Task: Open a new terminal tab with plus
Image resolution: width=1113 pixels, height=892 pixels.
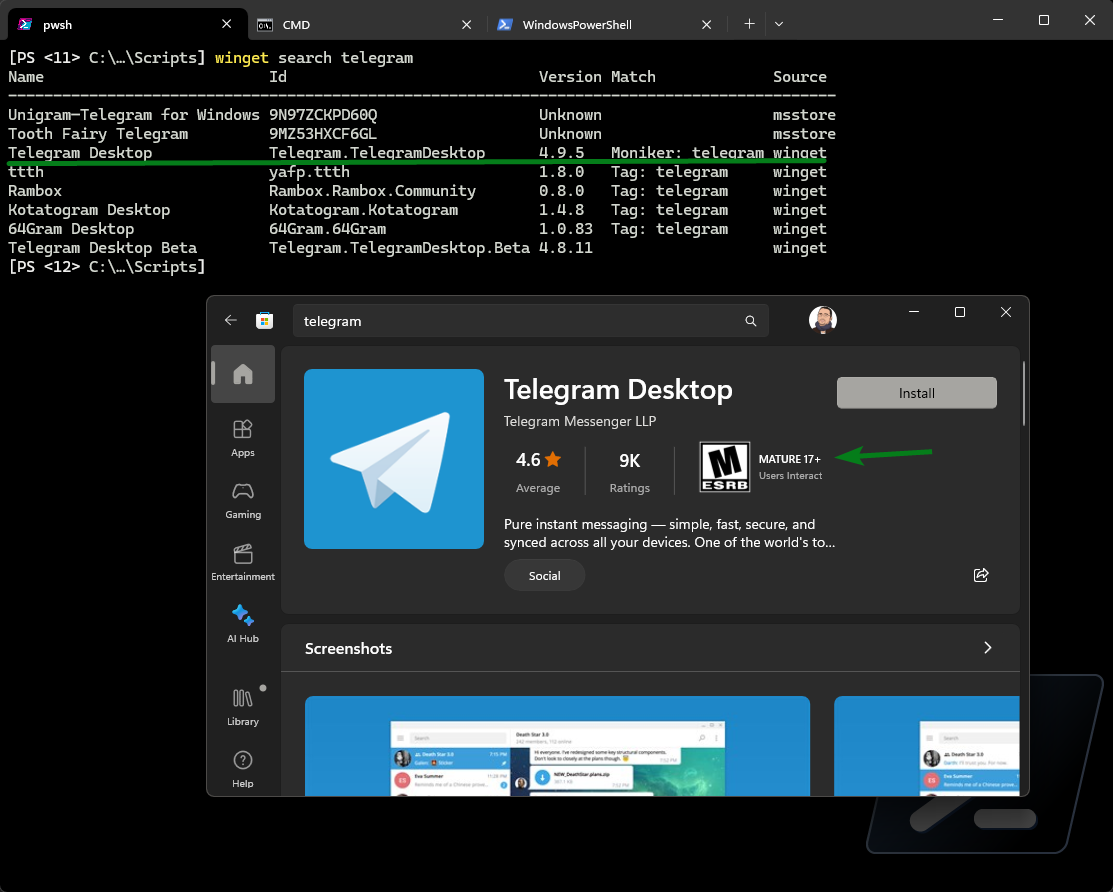Action: pyautogui.click(x=749, y=24)
